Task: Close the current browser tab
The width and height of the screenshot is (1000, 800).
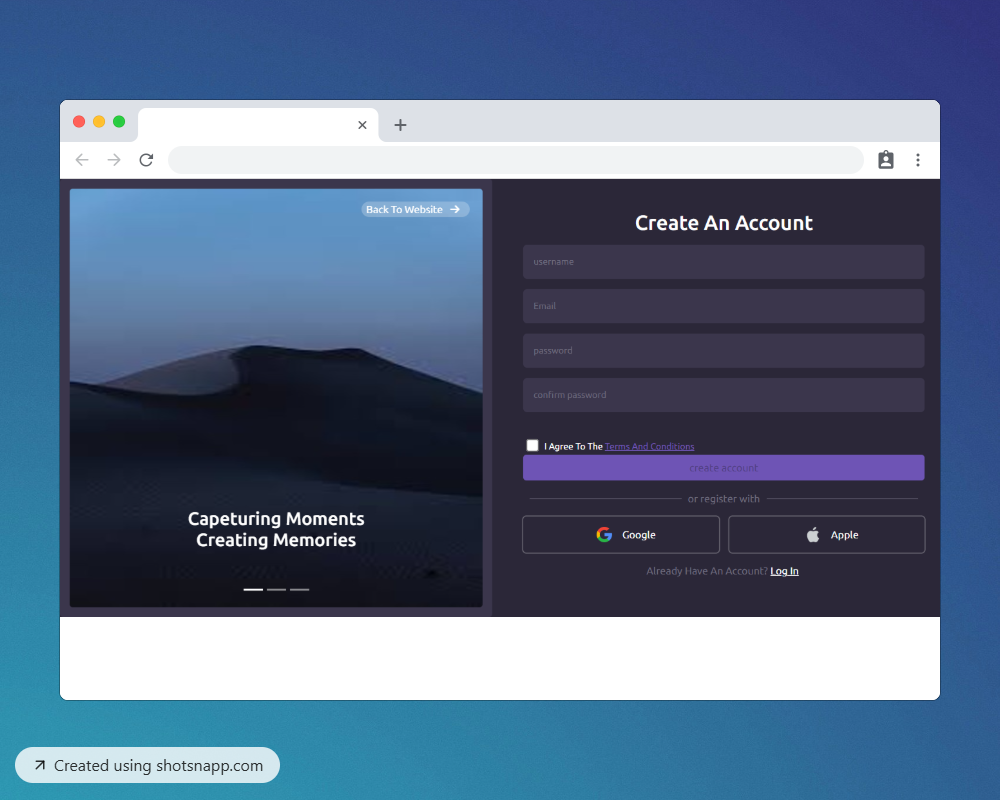Action: (x=362, y=125)
